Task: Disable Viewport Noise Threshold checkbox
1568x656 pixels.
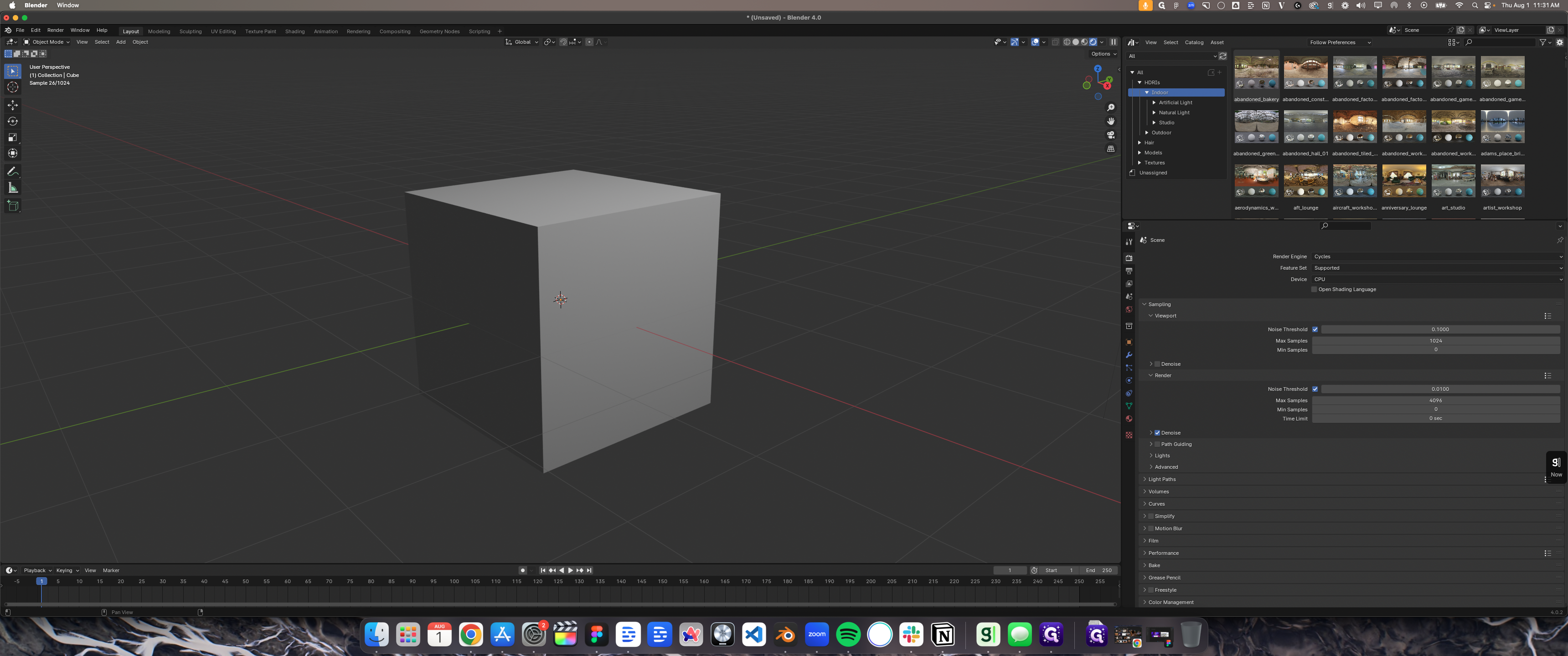Action: pyautogui.click(x=1315, y=329)
